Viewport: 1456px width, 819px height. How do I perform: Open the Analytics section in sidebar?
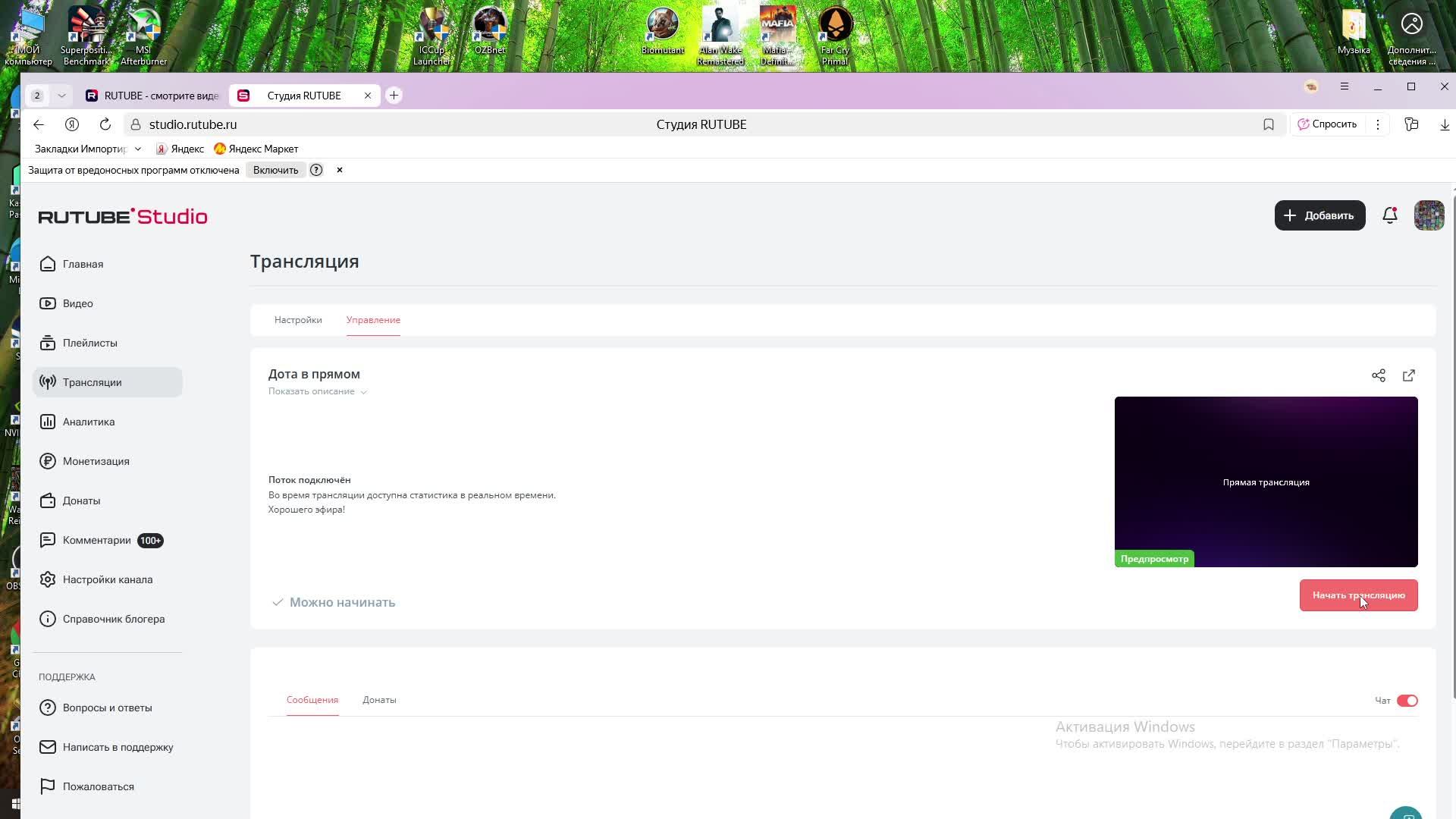point(88,422)
